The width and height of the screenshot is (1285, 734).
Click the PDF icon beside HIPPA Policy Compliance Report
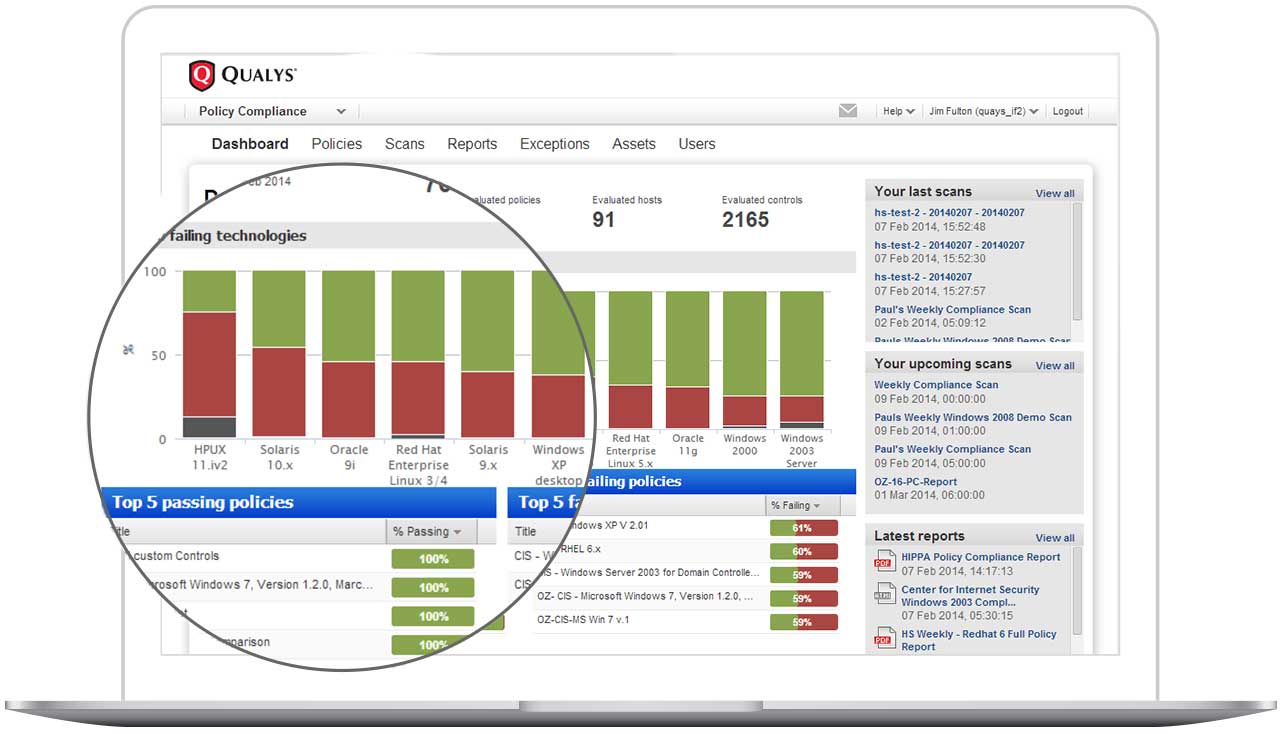point(884,562)
